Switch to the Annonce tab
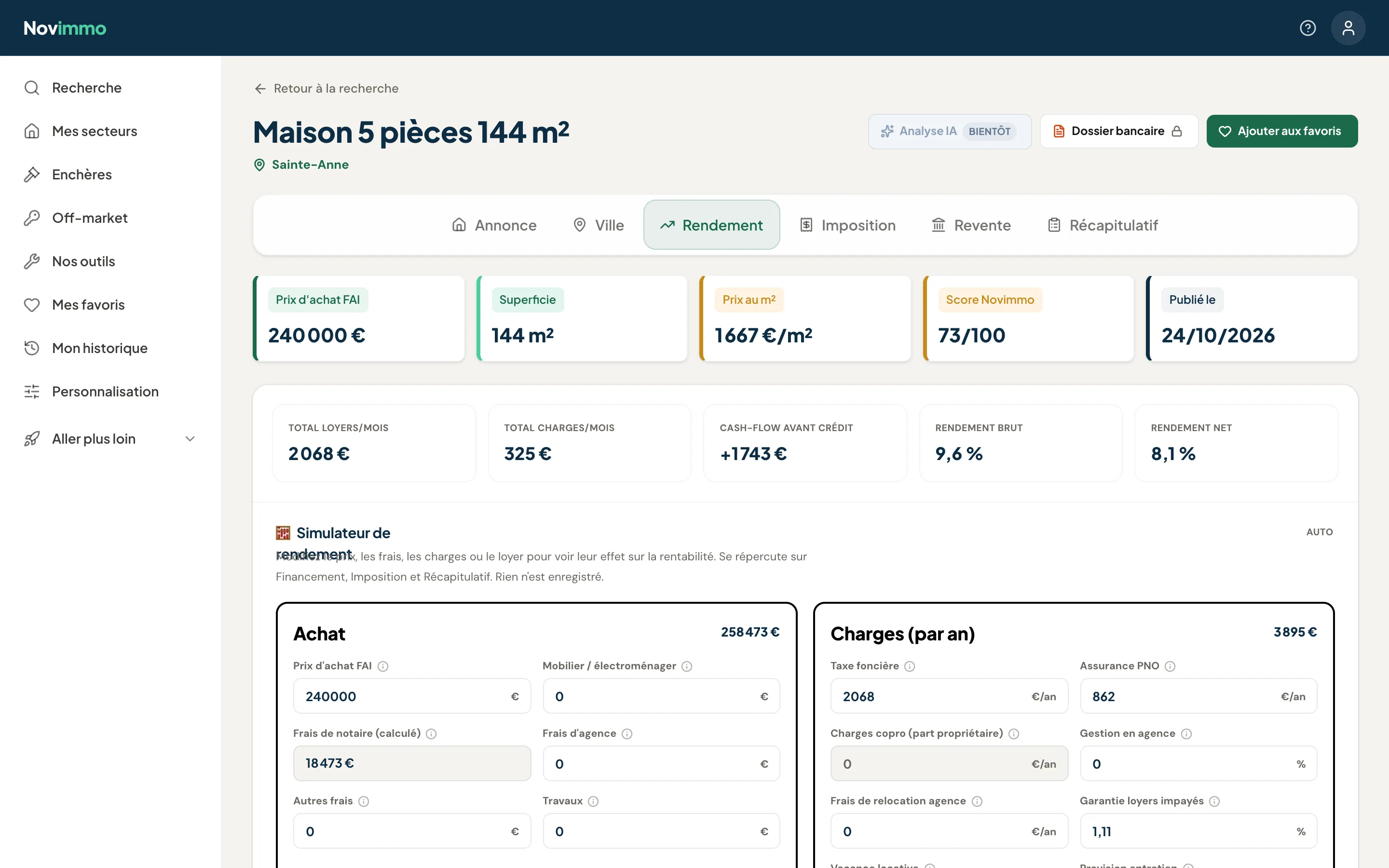Image resolution: width=1389 pixels, height=868 pixels. [494, 225]
